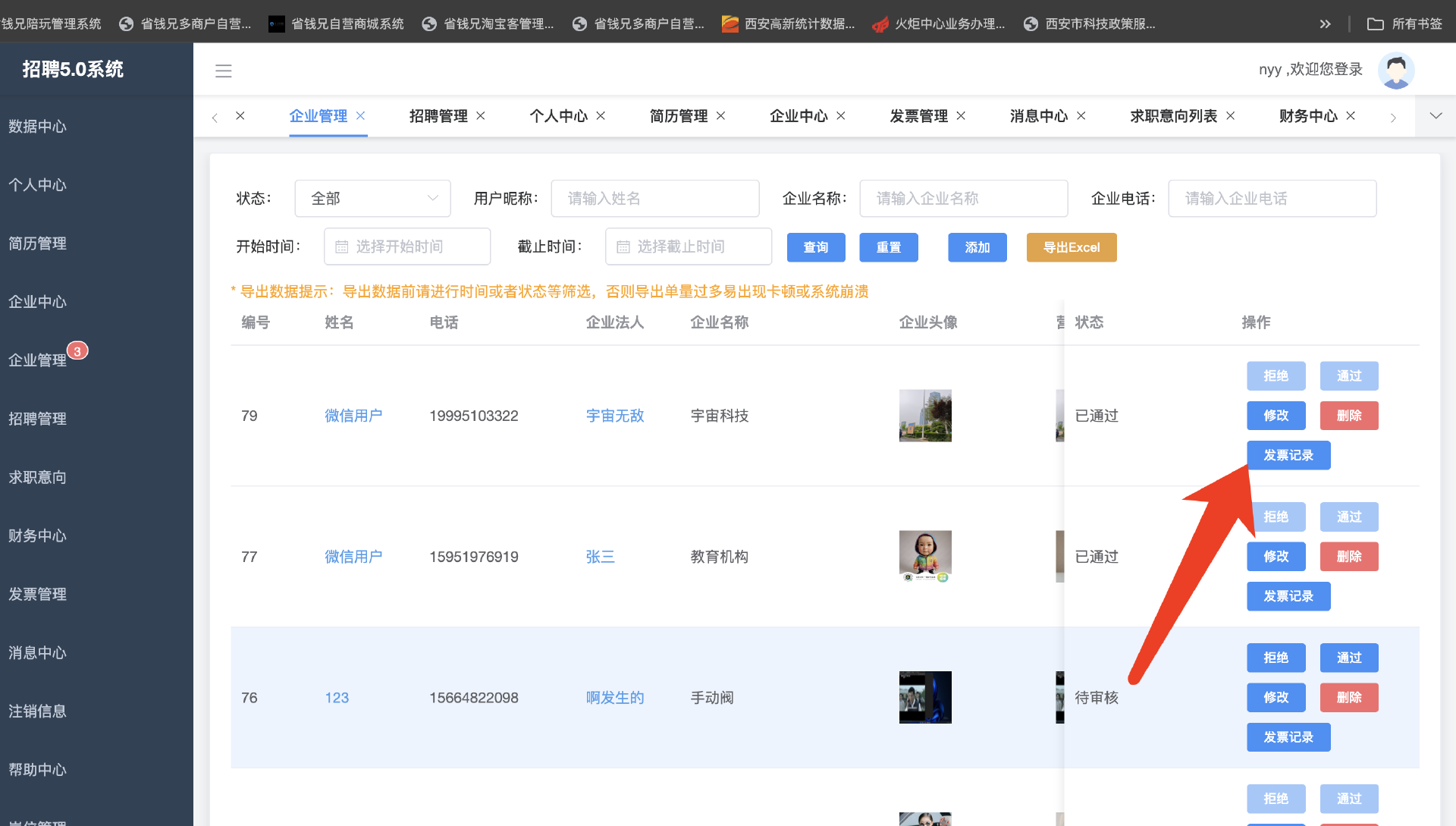Close the 招聘管理 tab with its X
The width and height of the screenshot is (1456, 826).
(x=481, y=116)
